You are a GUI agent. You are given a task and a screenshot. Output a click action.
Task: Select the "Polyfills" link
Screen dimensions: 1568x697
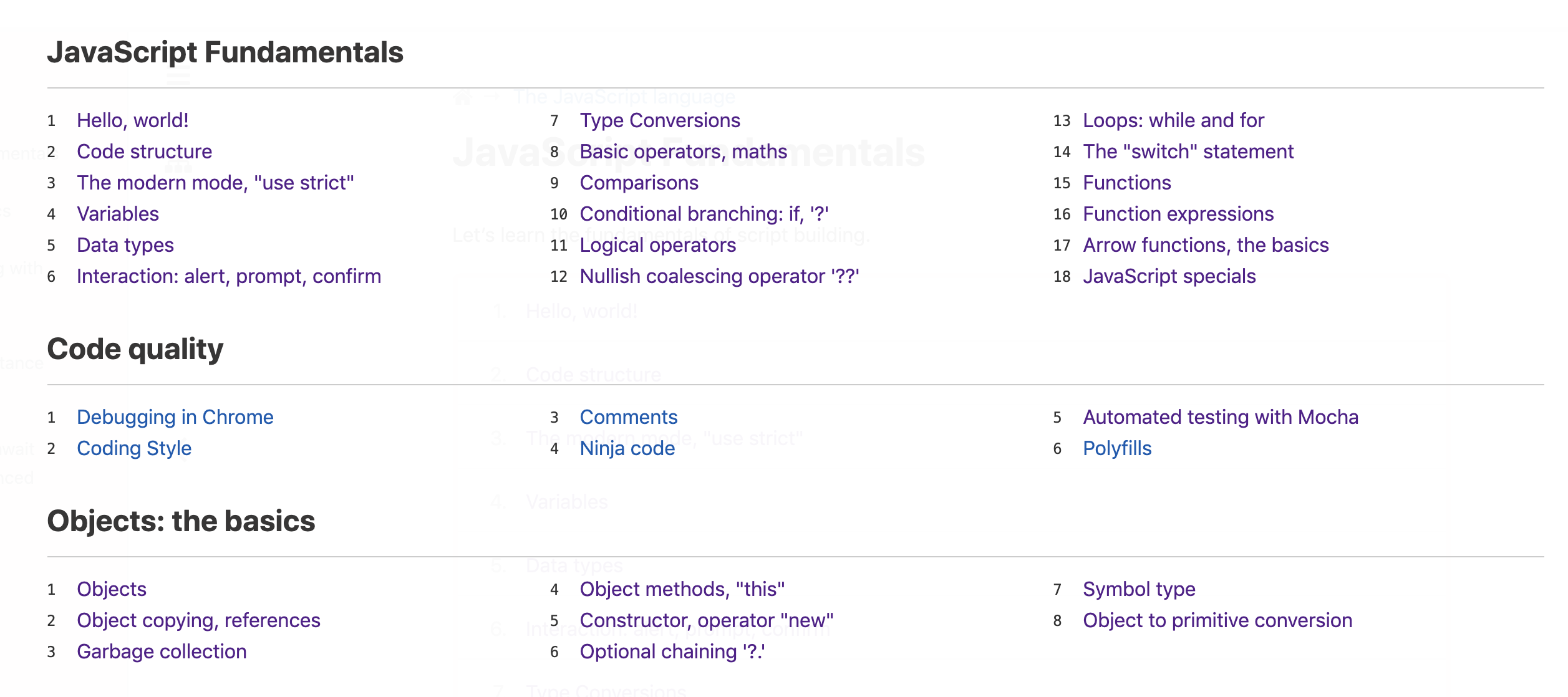tap(1117, 448)
